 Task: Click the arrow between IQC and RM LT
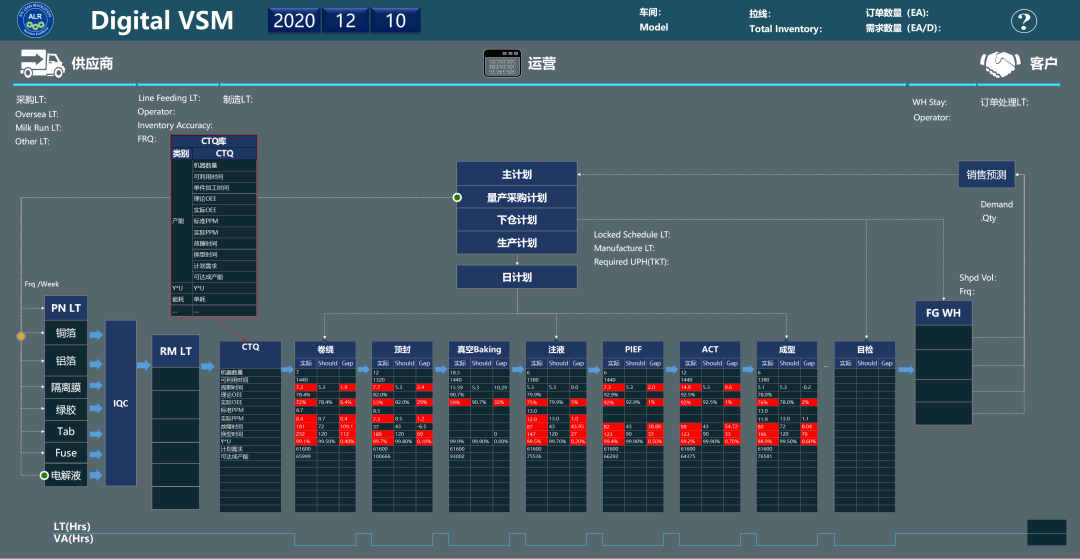tap(144, 366)
